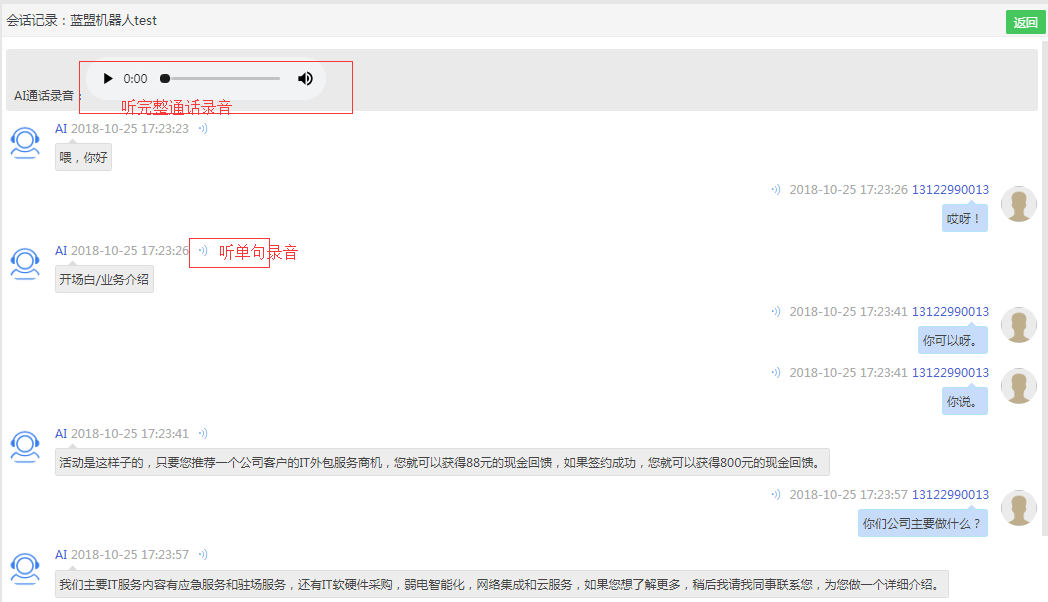Click the AI sender label above 喂，你好

point(61,129)
